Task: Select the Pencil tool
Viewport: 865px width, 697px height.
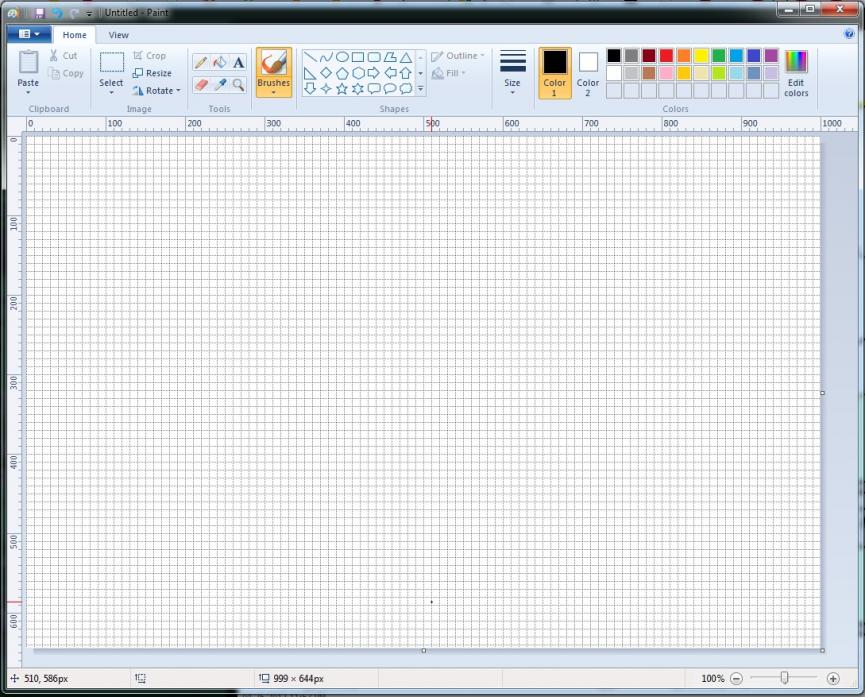Action: point(201,63)
